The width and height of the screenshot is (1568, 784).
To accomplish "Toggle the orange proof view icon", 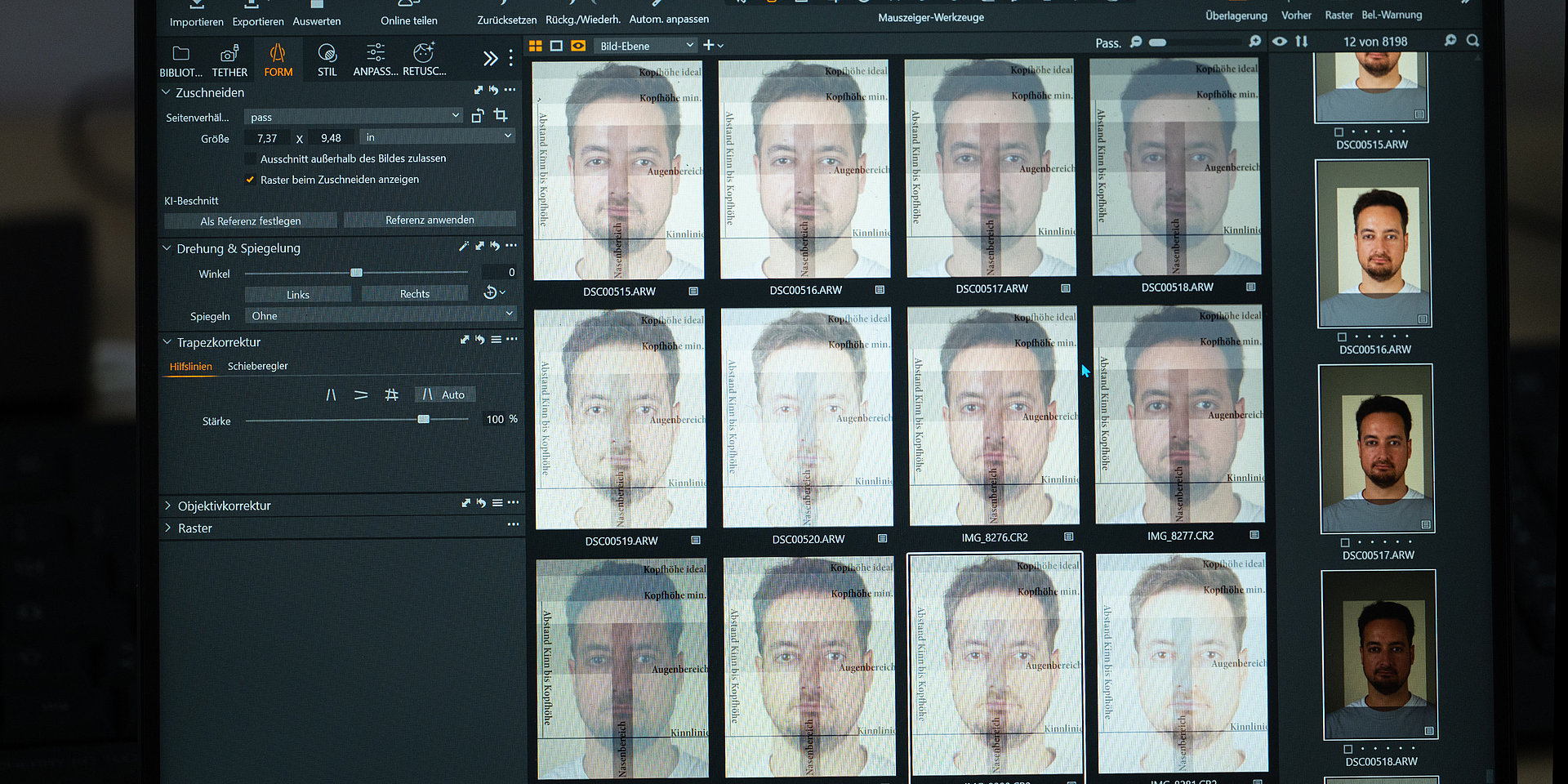I will pyautogui.click(x=578, y=46).
